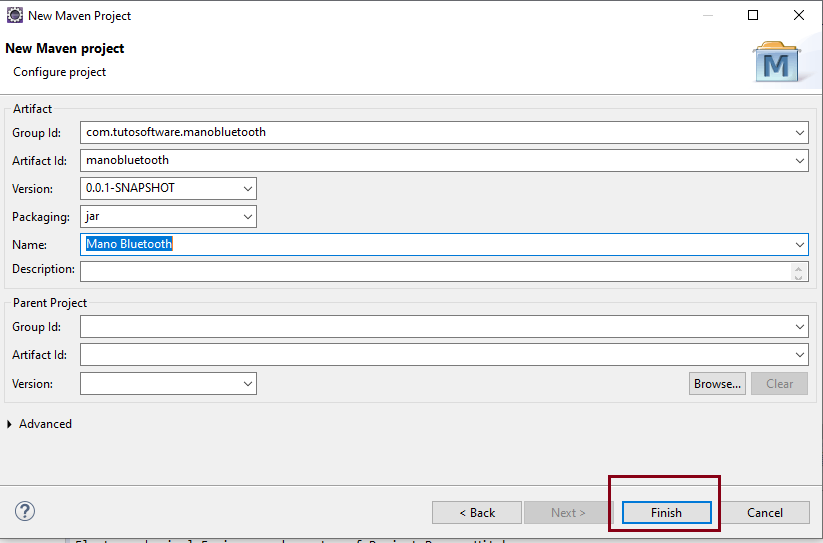Open the Artifact Group Id dropdown arrow

click(x=799, y=133)
